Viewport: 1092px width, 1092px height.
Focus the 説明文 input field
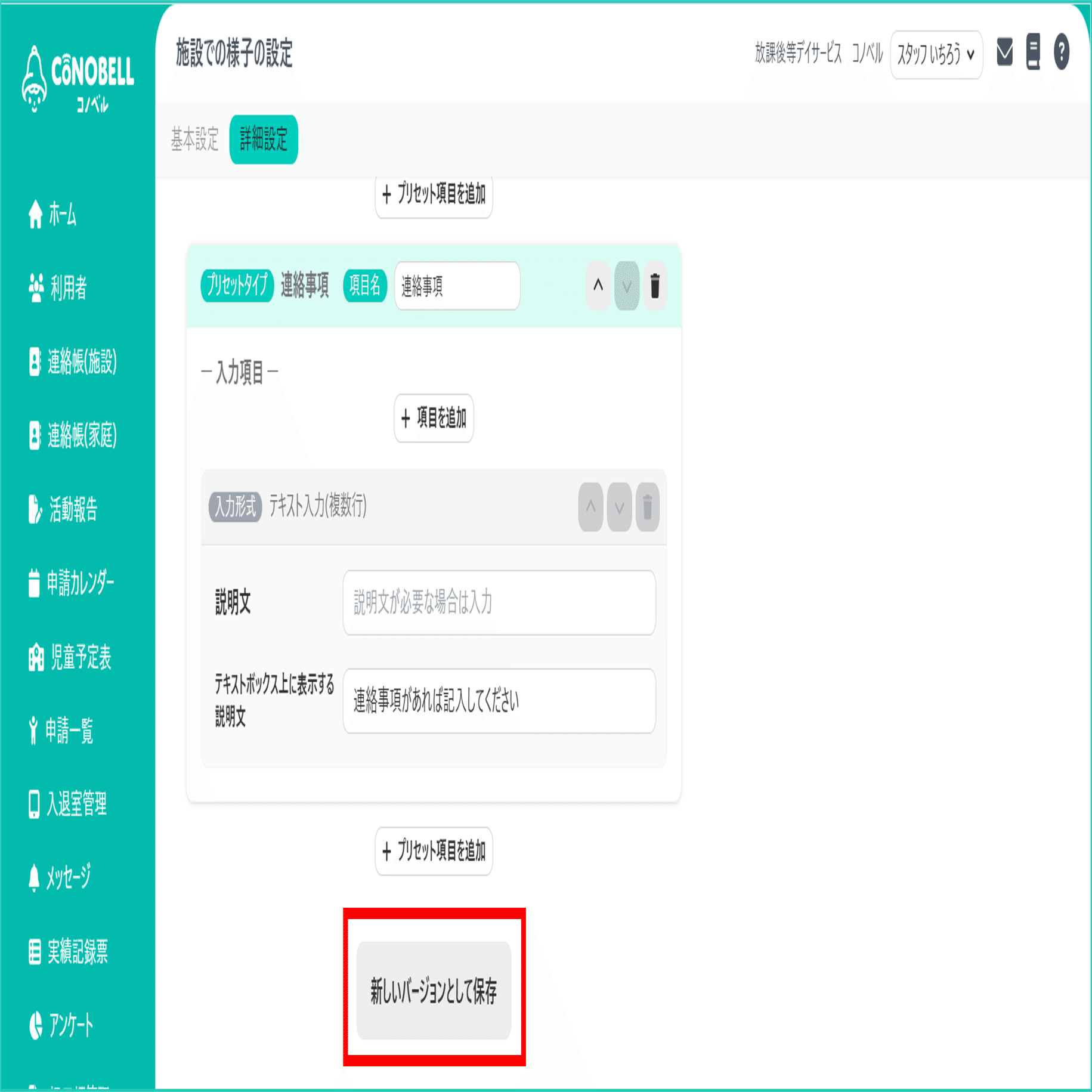(499, 602)
